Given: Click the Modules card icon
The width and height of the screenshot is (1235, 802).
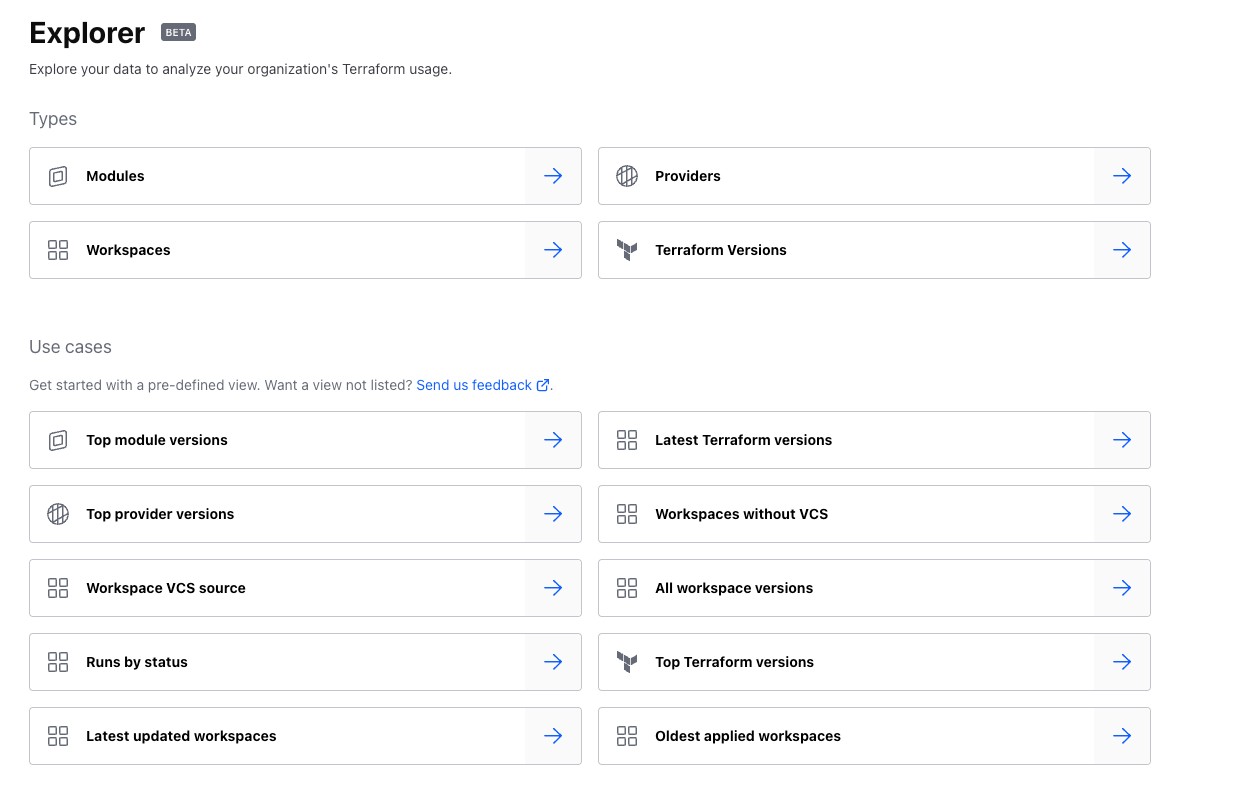Looking at the screenshot, I should pos(58,176).
